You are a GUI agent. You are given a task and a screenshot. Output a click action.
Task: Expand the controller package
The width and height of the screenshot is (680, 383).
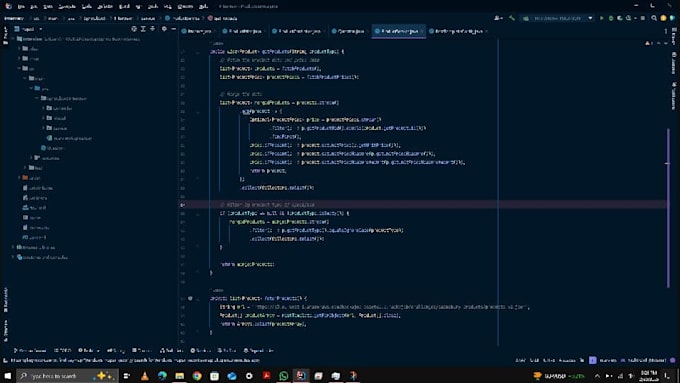[x=44, y=108]
